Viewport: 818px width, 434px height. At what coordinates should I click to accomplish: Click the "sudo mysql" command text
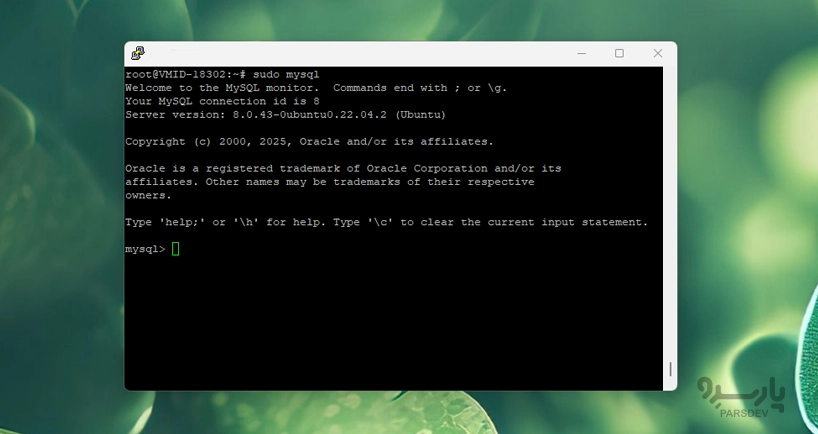(x=289, y=75)
